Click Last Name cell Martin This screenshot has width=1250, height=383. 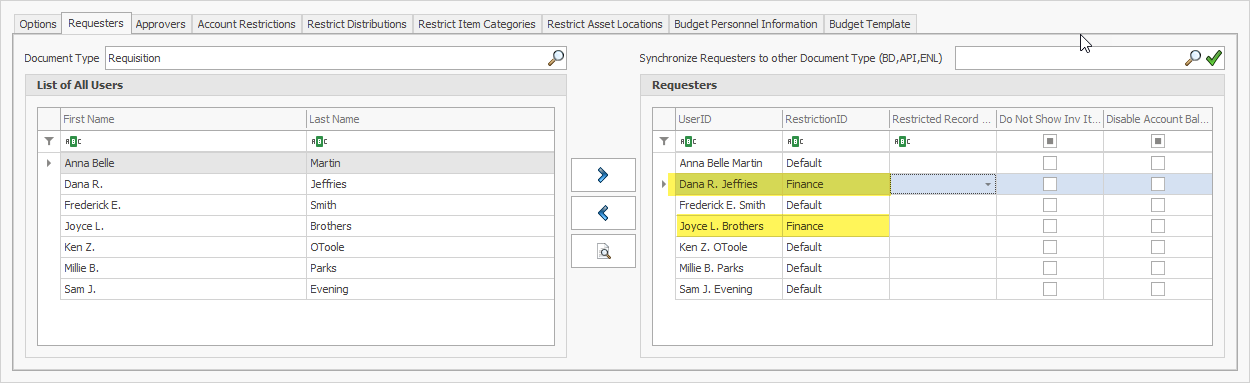click(430, 162)
